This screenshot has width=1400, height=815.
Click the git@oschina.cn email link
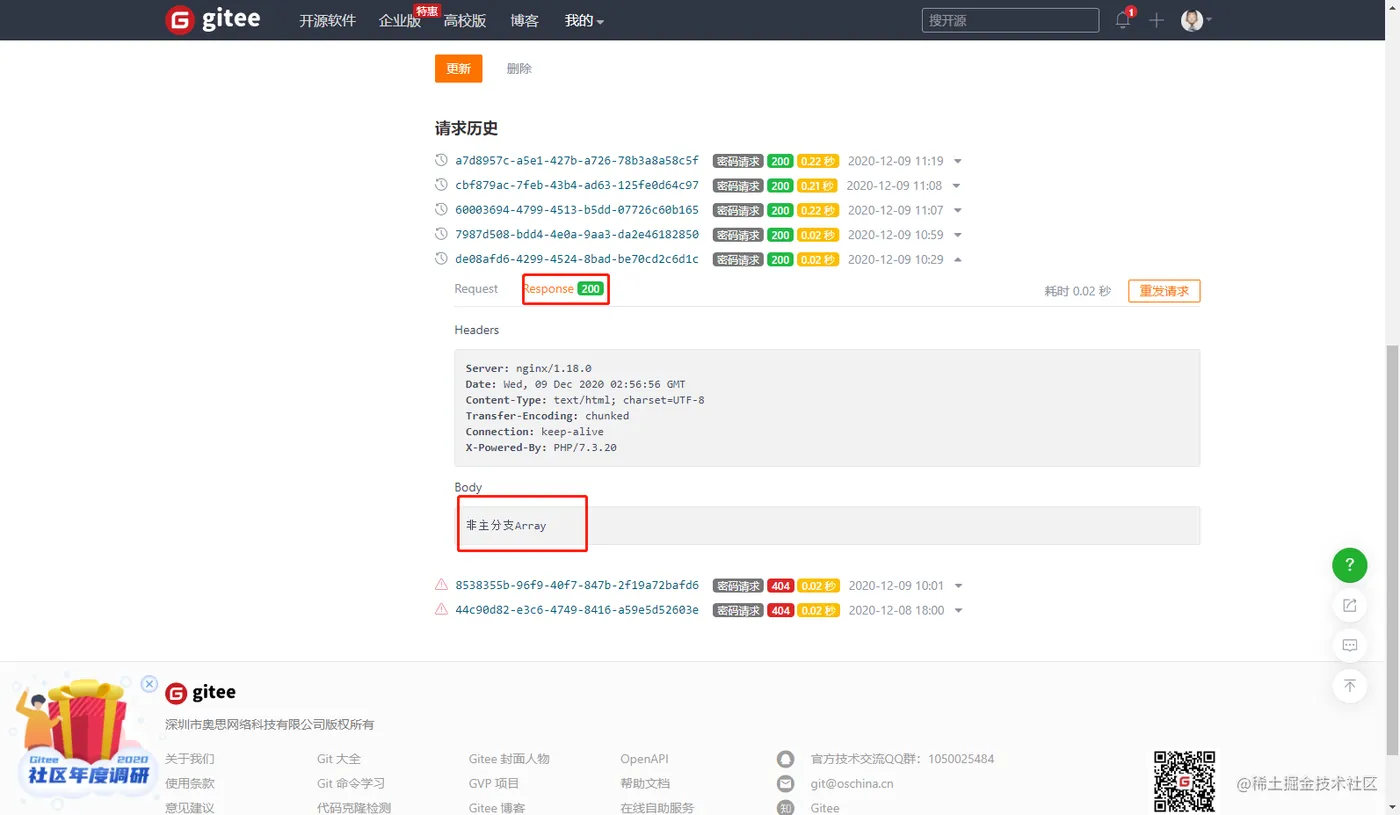pos(852,784)
